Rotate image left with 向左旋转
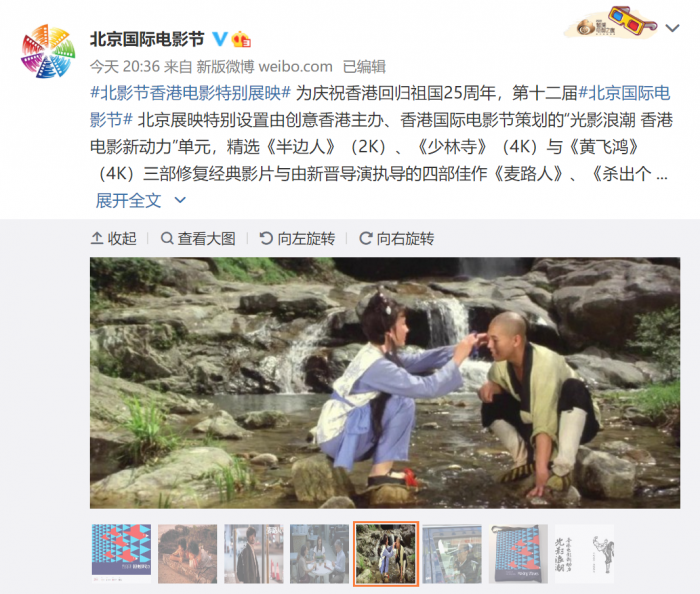 coord(297,239)
